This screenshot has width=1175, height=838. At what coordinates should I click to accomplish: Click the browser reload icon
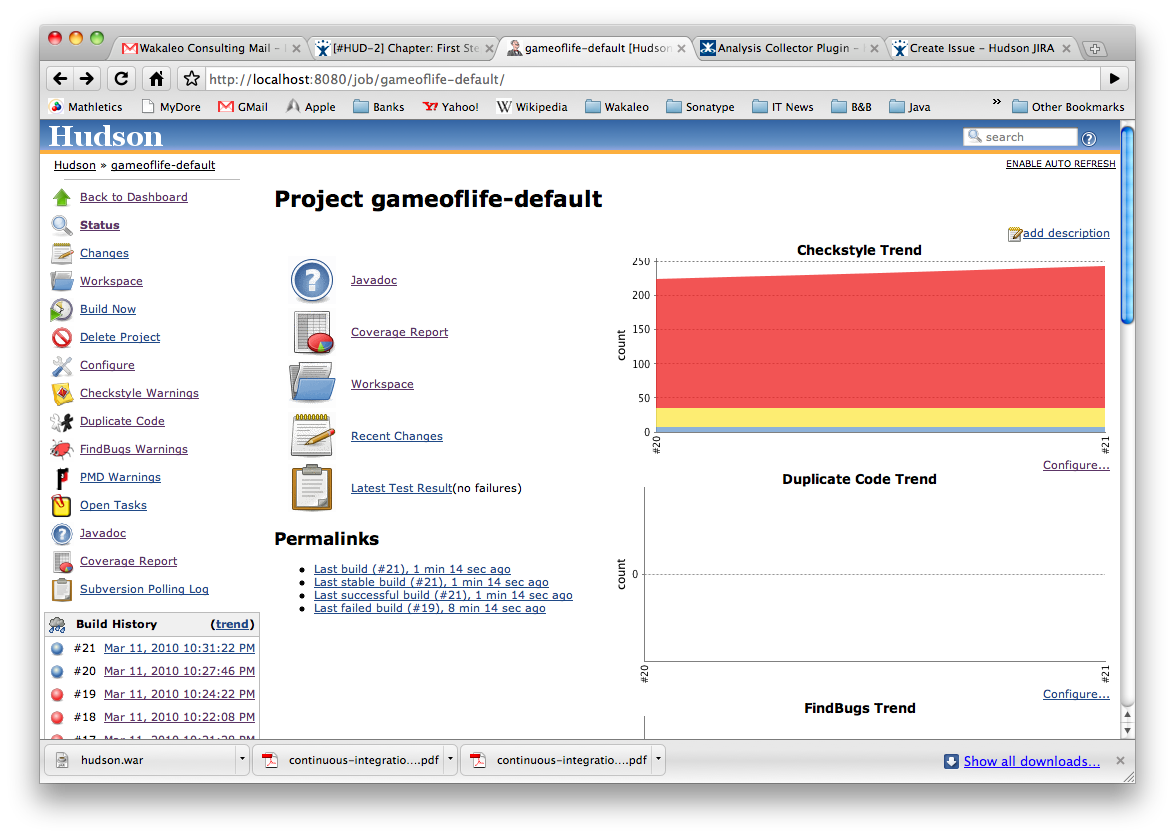click(121, 79)
